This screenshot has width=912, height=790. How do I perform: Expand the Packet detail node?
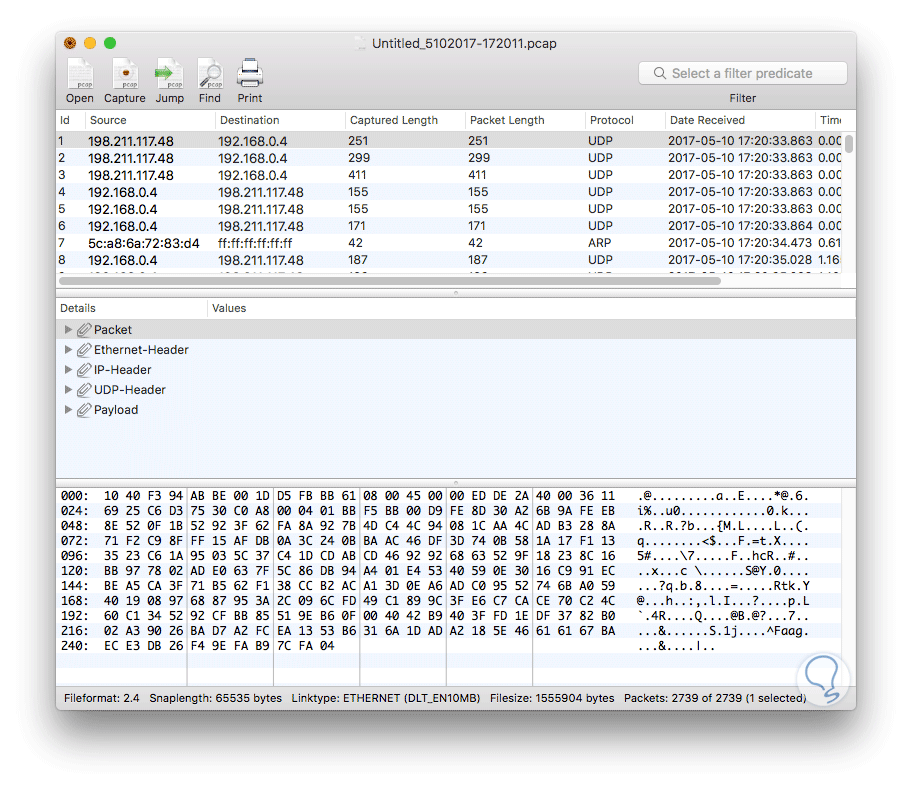coord(68,330)
